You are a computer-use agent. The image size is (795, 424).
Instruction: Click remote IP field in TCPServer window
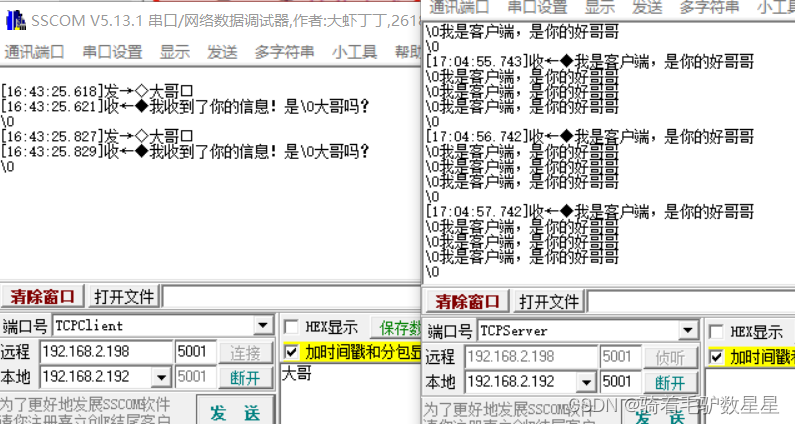(x=531, y=357)
